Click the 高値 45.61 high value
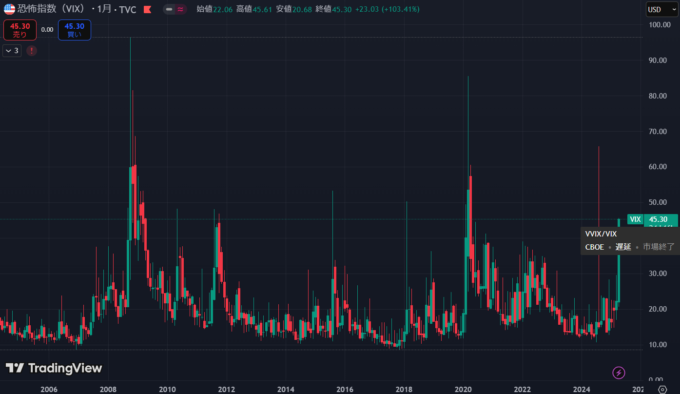 coord(254,9)
